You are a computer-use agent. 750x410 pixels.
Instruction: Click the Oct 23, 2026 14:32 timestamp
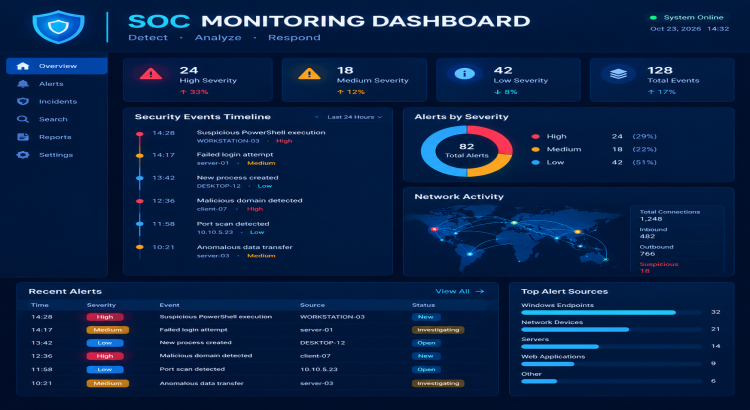[689, 29]
